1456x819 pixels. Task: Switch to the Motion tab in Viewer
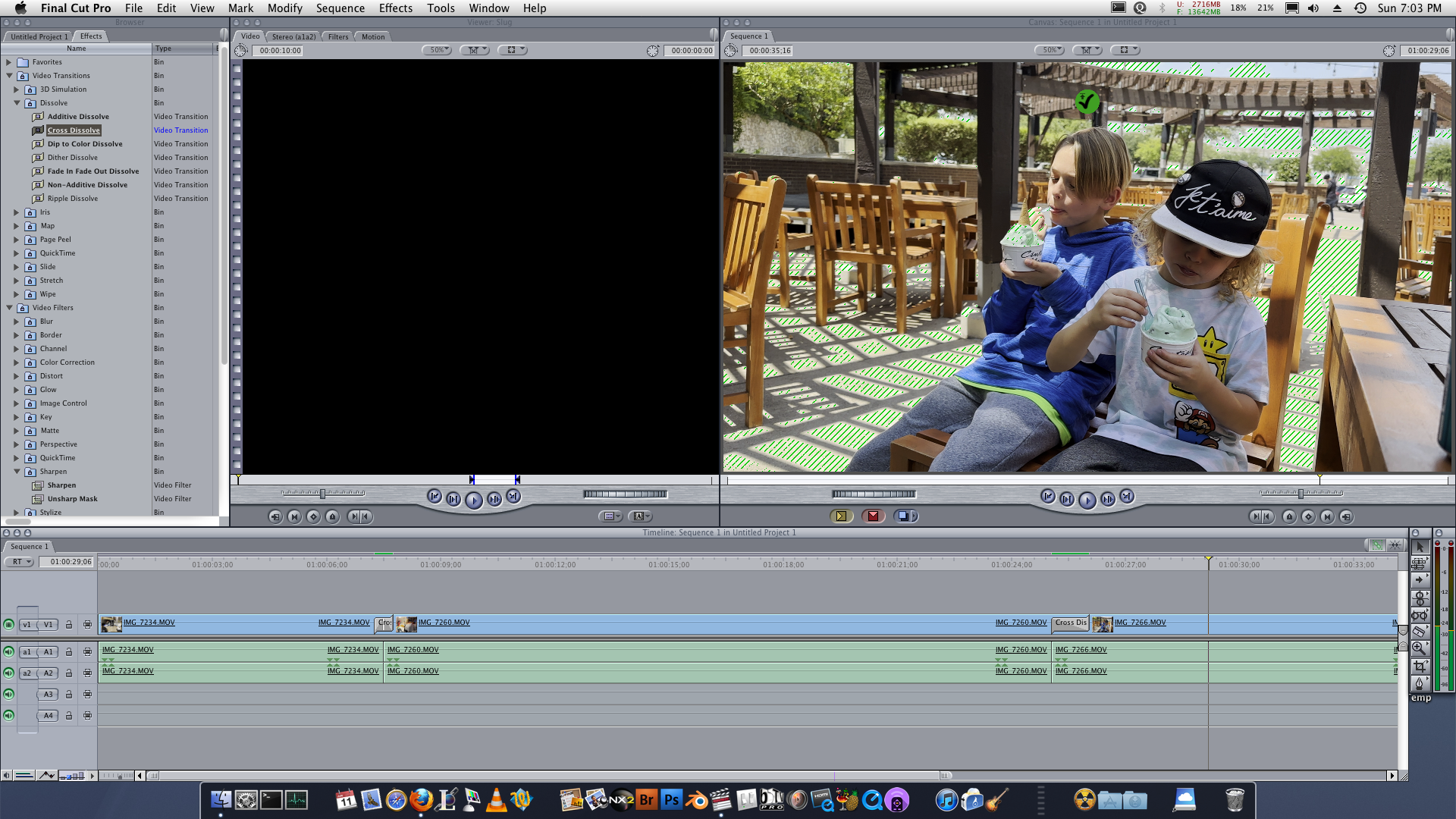[372, 36]
